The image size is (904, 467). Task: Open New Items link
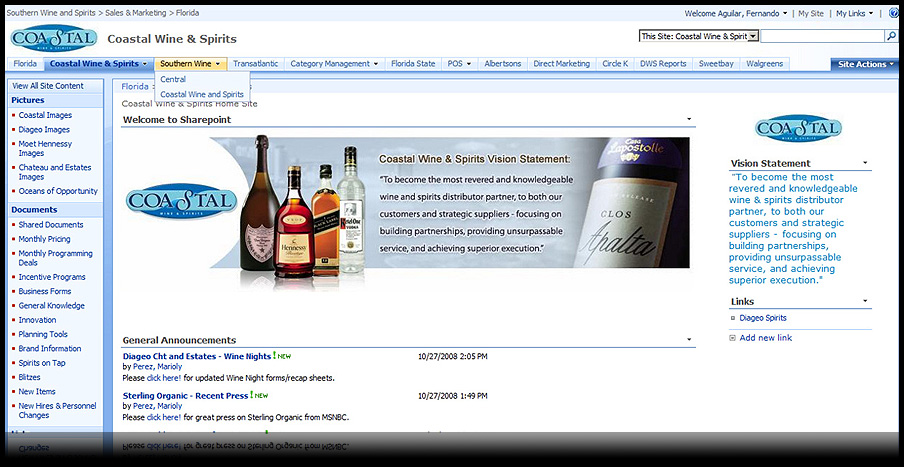pyautogui.click(x=37, y=391)
